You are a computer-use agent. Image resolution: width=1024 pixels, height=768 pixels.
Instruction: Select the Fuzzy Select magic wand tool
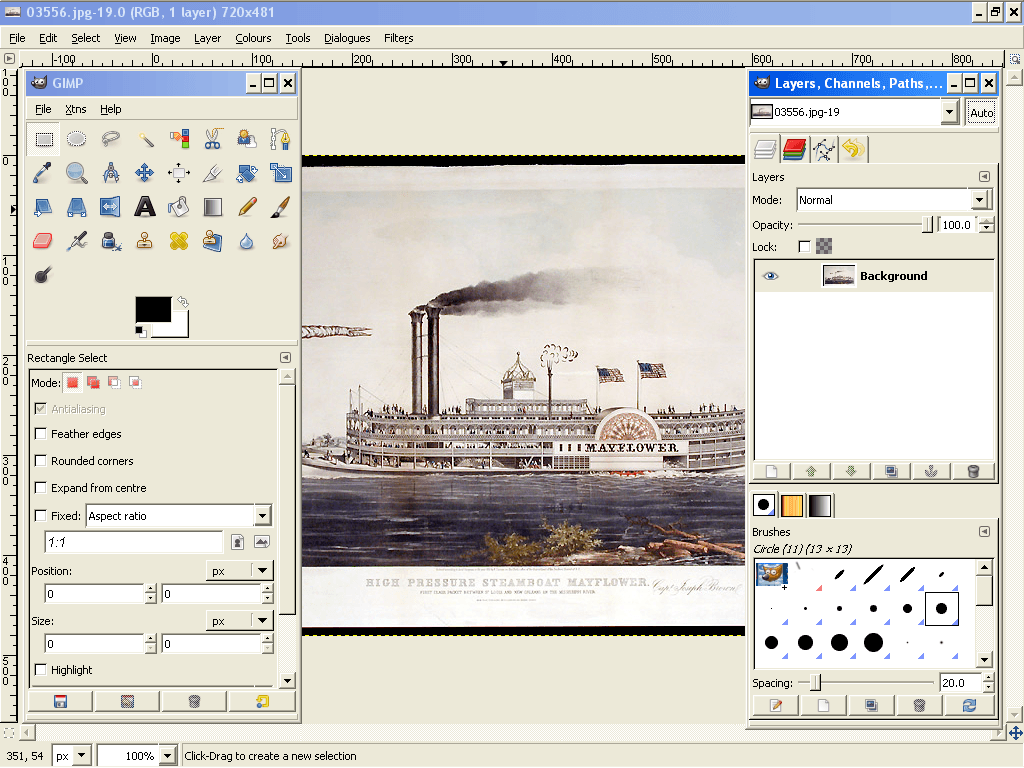[145, 138]
